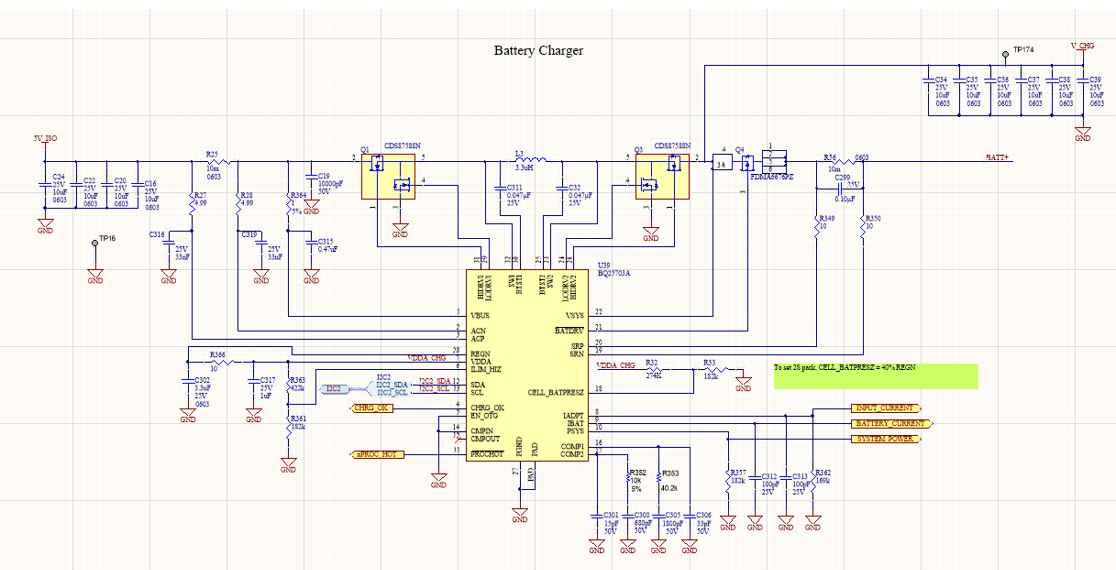
Task: Select capacitor C19 10000pF symbol
Action: (x=311, y=175)
